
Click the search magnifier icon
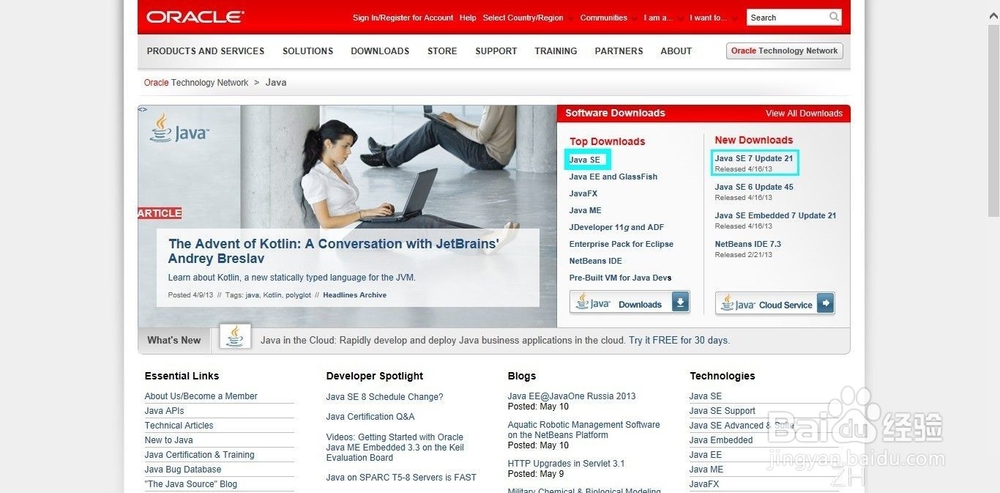pos(834,17)
